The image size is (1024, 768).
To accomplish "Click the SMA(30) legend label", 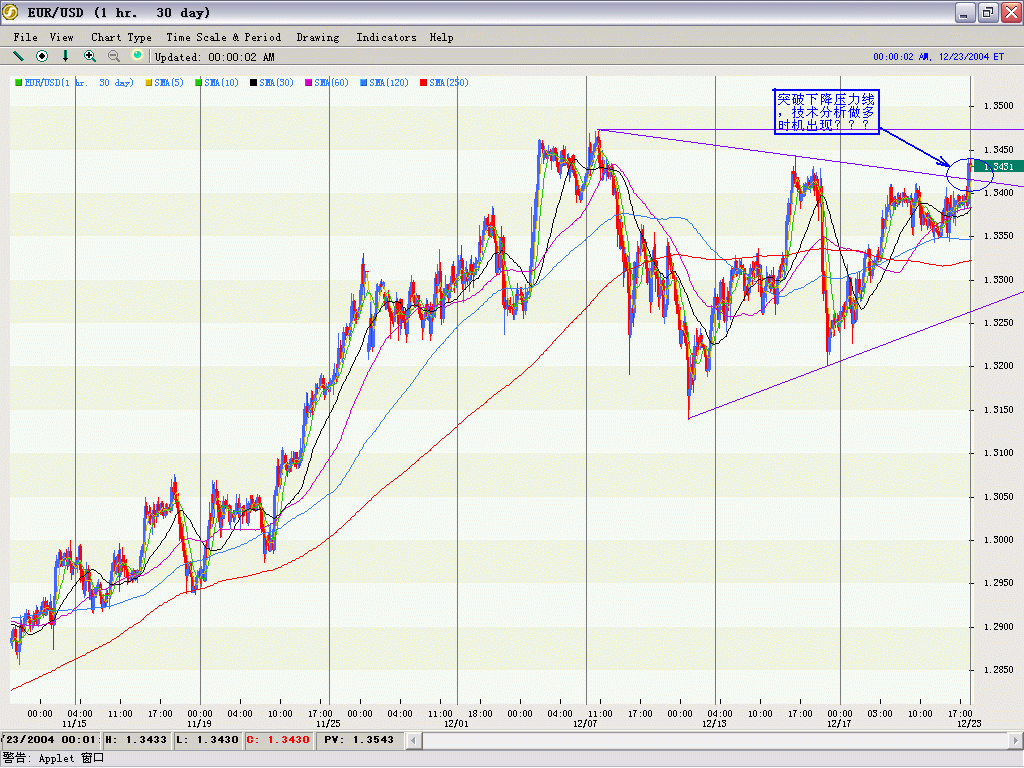I will 276,82.
